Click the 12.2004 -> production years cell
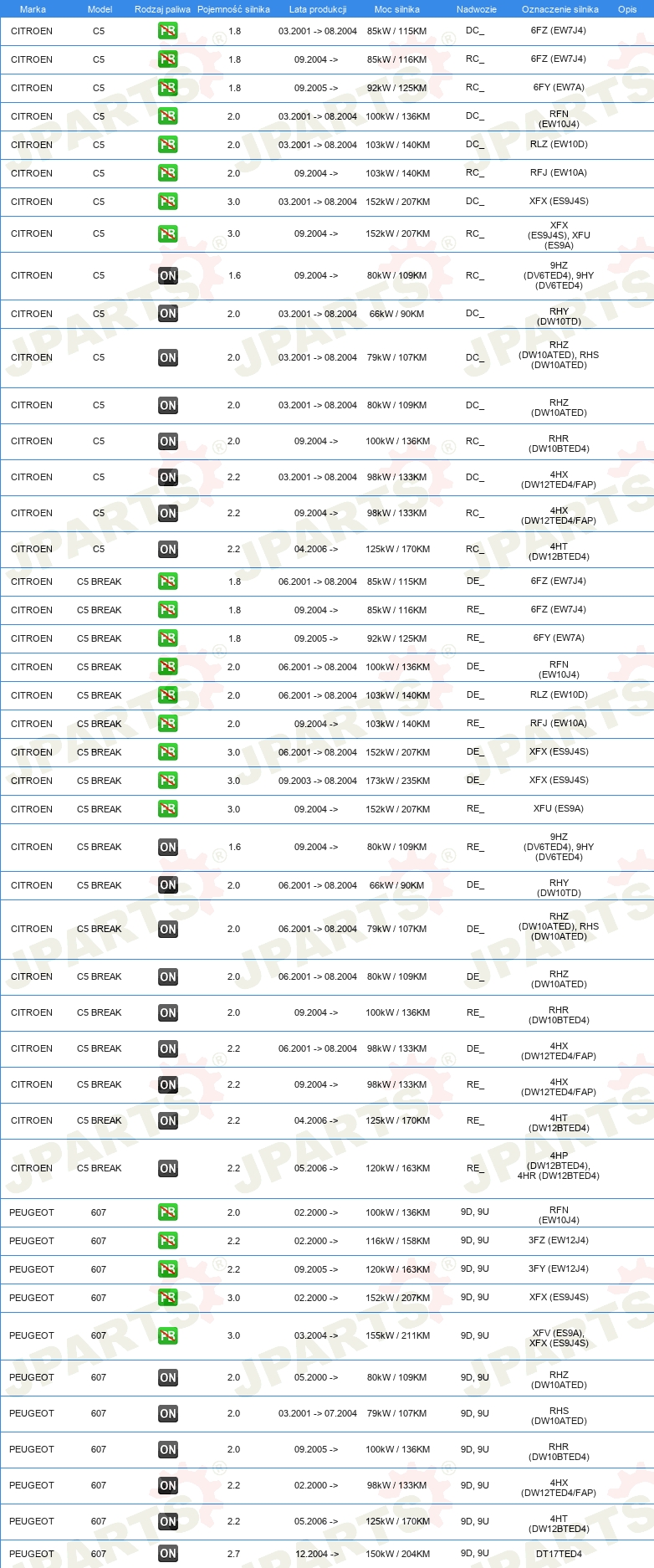 (x=316, y=1554)
